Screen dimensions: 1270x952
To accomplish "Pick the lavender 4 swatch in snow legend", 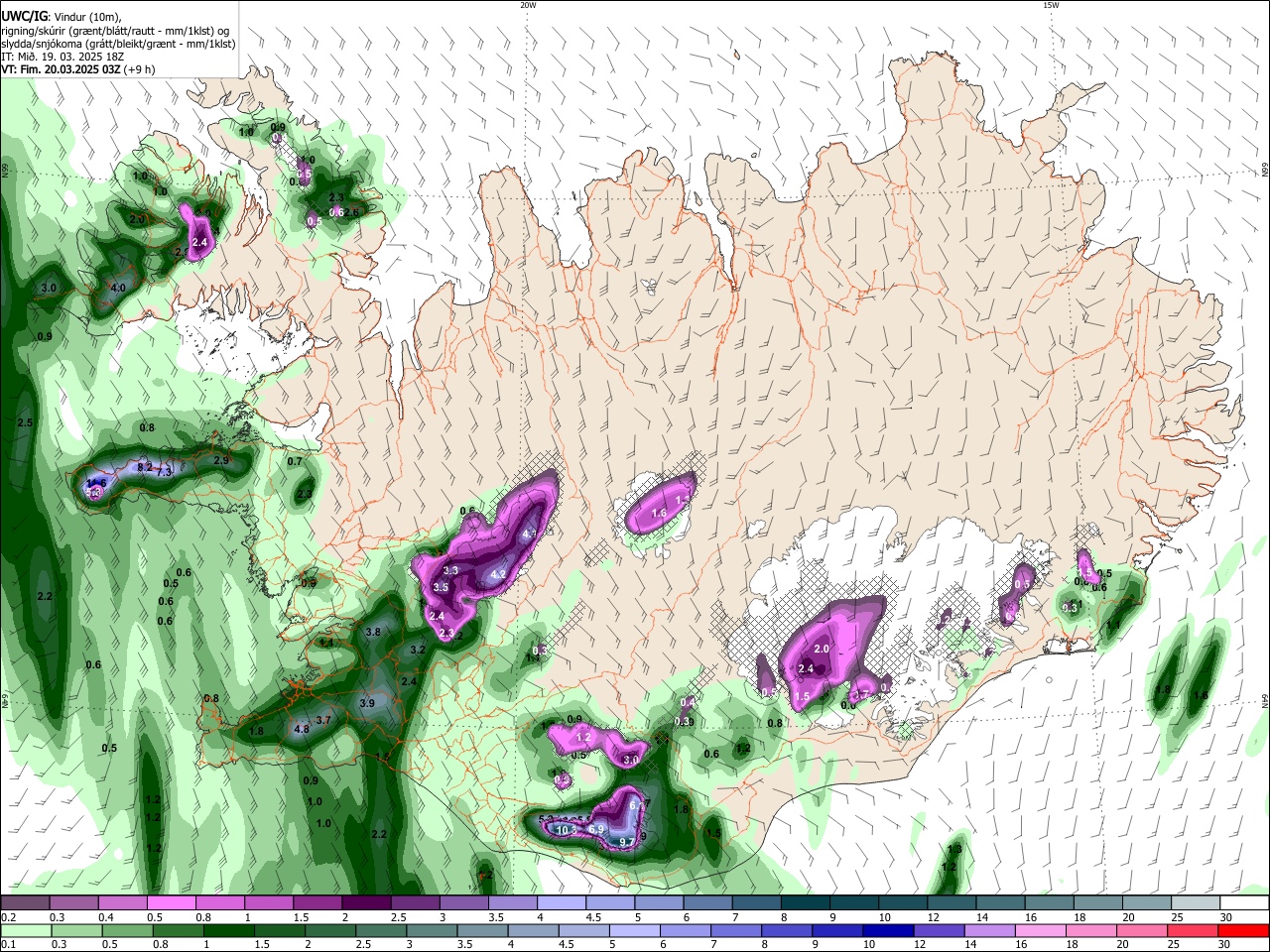I will 561,903.
